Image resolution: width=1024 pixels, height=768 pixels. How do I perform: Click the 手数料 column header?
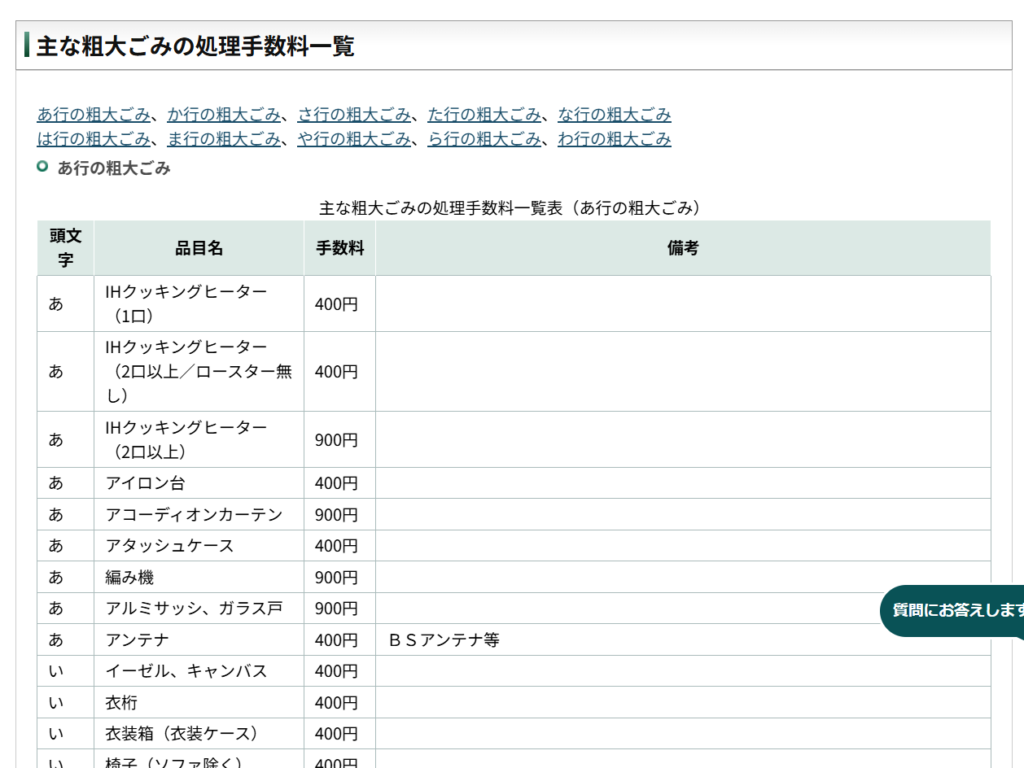point(340,248)
